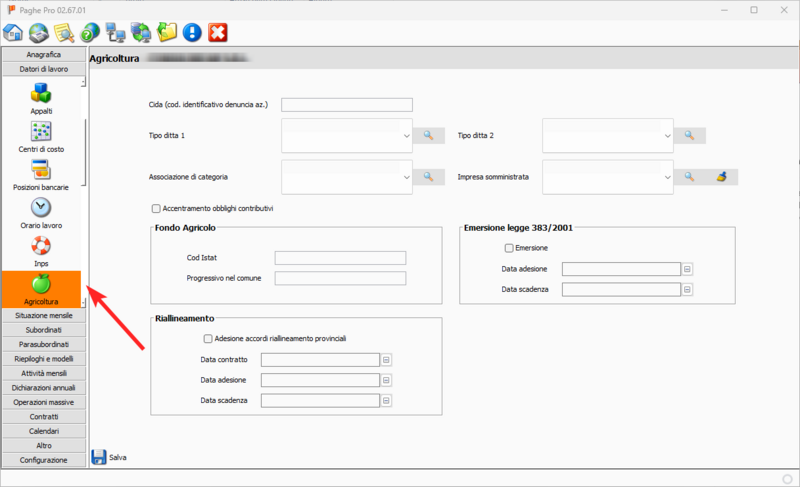The height and width of the screenshot is (487, 800).
Task: Open the Appalti sidebar icon
Action: [x=42, y=94]
